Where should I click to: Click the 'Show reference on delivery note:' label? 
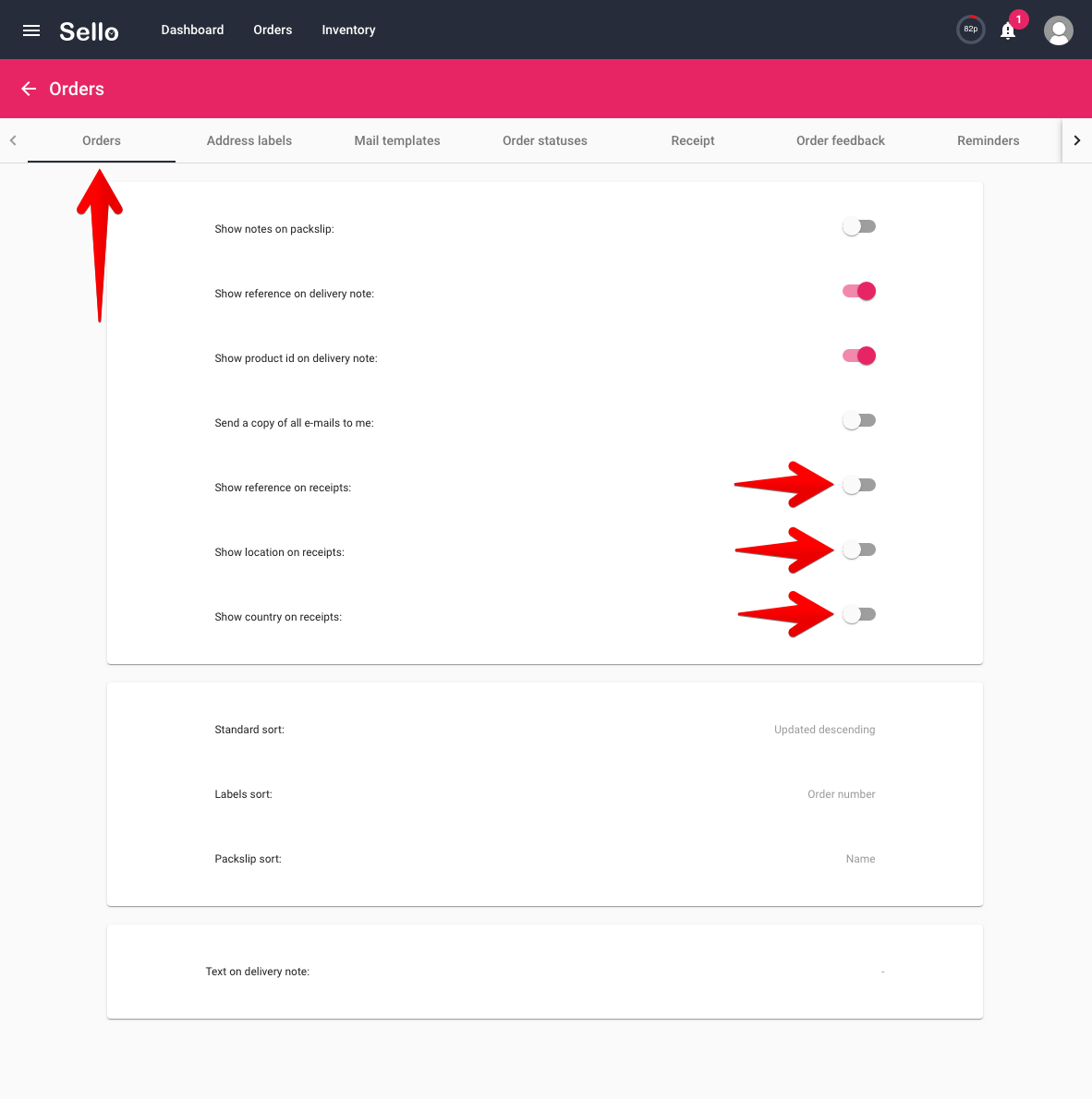295,294
